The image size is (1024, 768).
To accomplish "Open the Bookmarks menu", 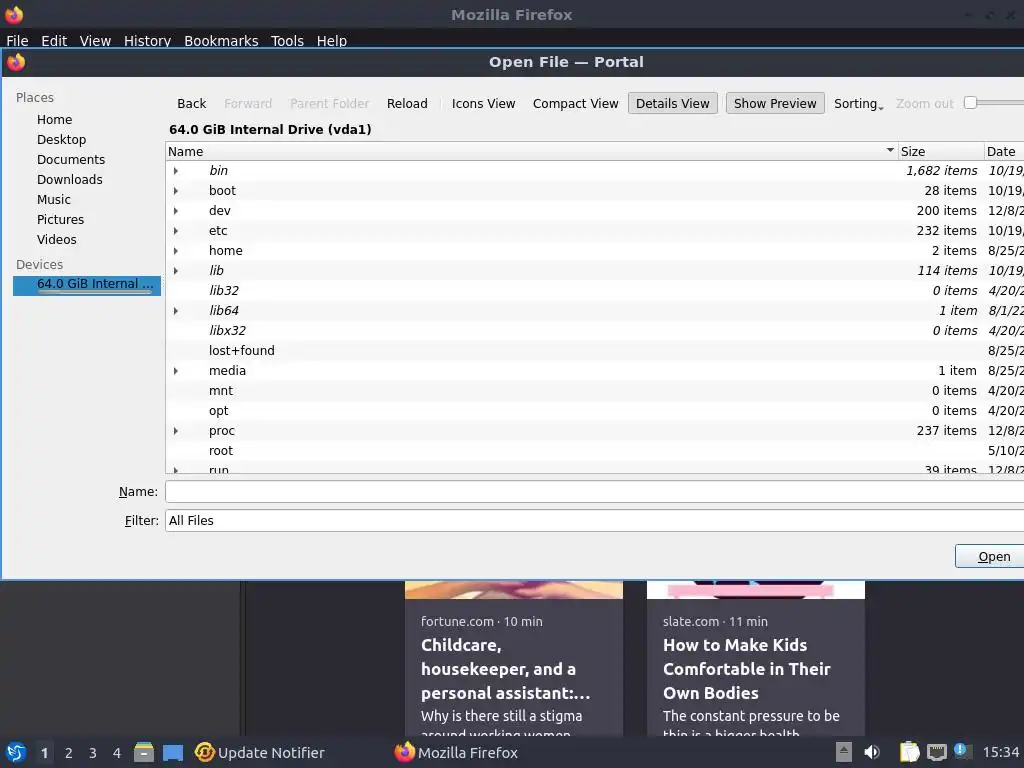I will 221,40.
